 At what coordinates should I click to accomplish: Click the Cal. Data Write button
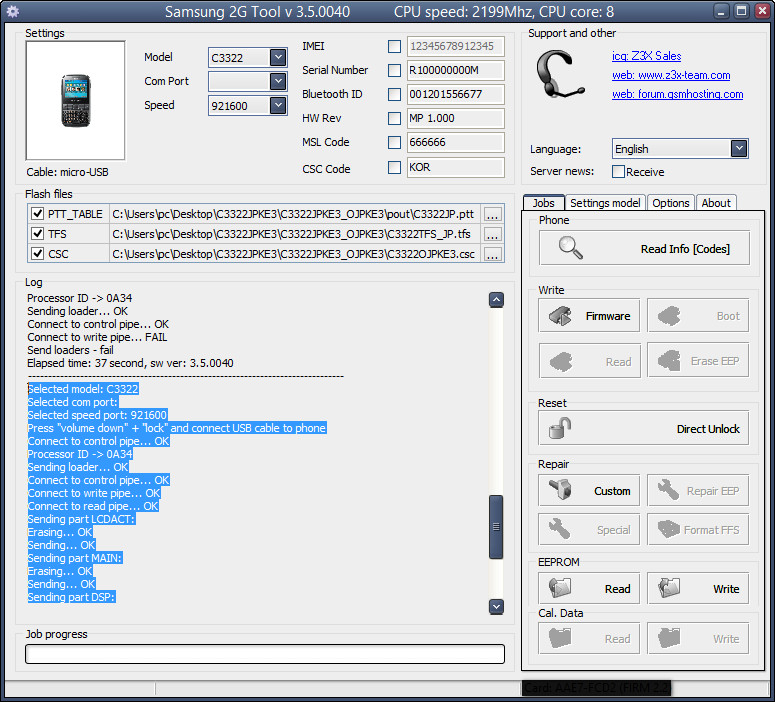698,638
